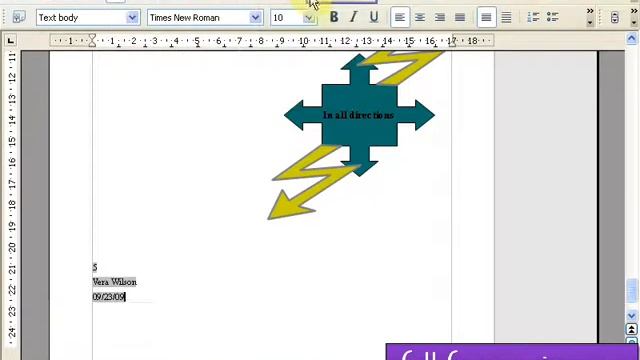Open formatting toolbar options small arrow

point(590,23)
